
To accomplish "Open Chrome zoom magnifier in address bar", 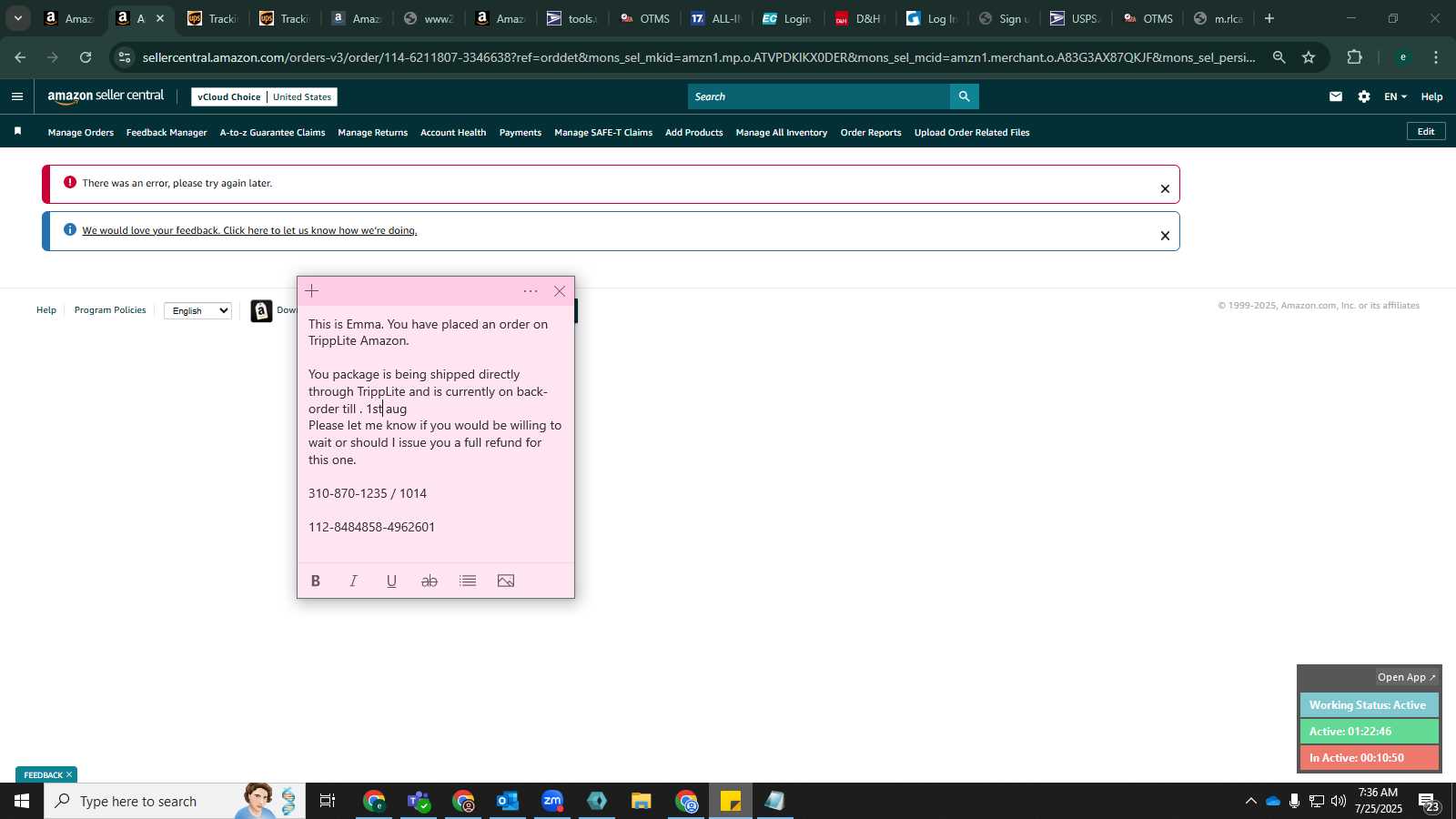I will click(x=1279, y=57).
